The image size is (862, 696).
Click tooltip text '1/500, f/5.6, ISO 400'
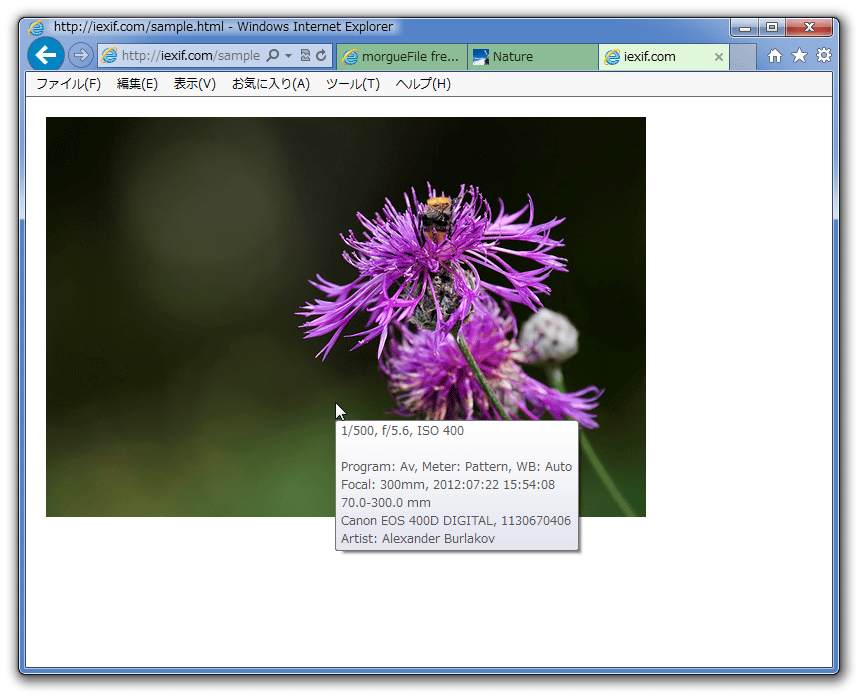[x=402, y=430]
